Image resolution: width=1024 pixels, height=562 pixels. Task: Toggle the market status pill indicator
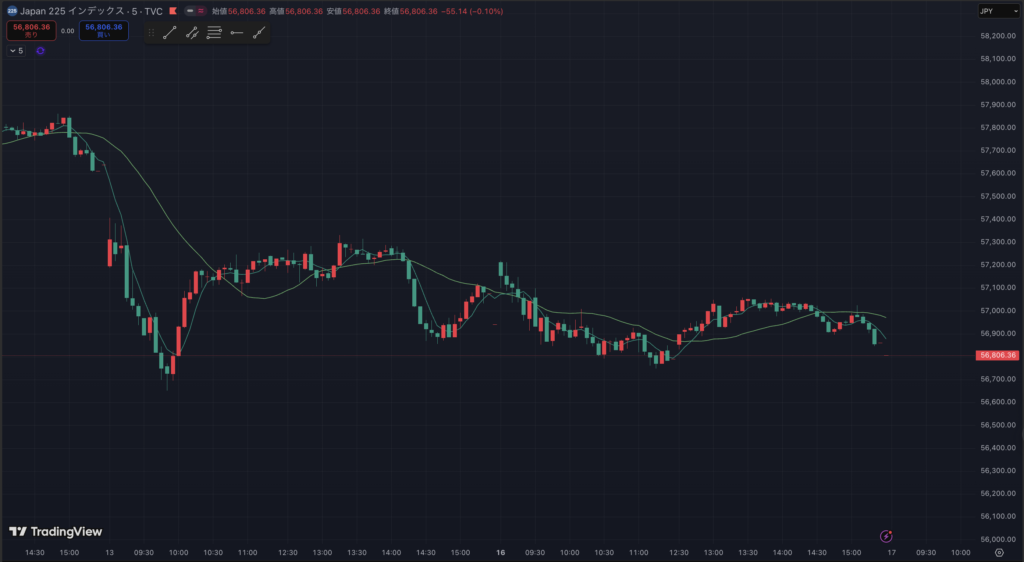tap(195, 11)
